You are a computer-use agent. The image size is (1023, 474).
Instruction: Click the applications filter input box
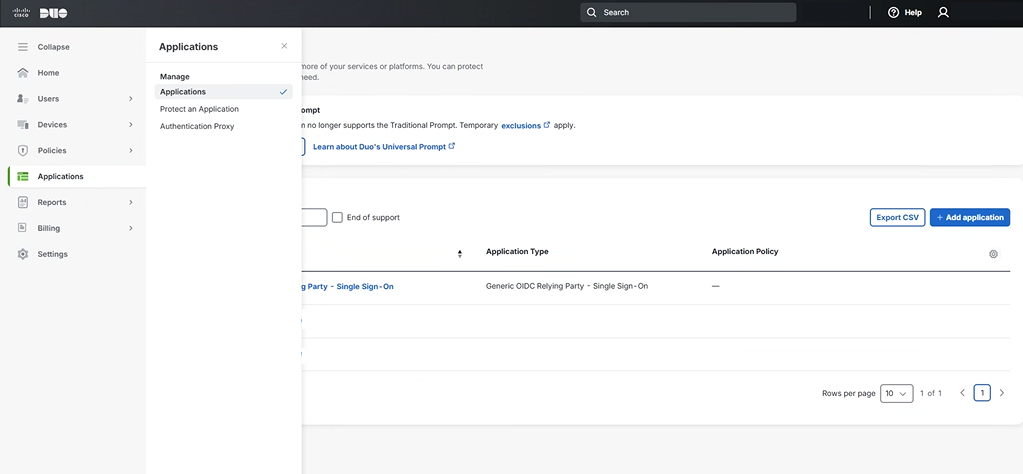(x=314, y=218)
